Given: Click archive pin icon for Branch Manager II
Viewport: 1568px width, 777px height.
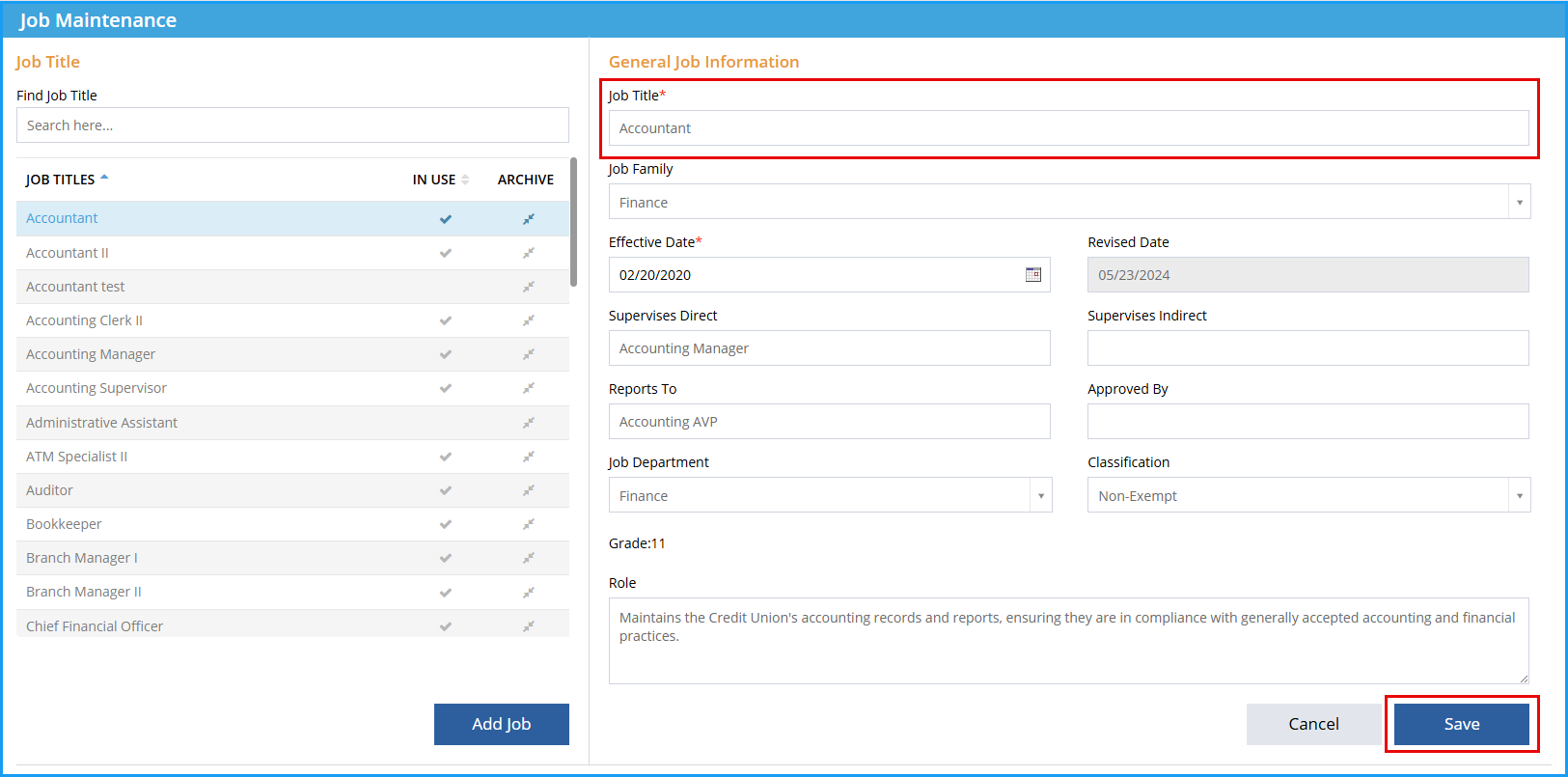Looking at the screenshot, I should [529, 592].
